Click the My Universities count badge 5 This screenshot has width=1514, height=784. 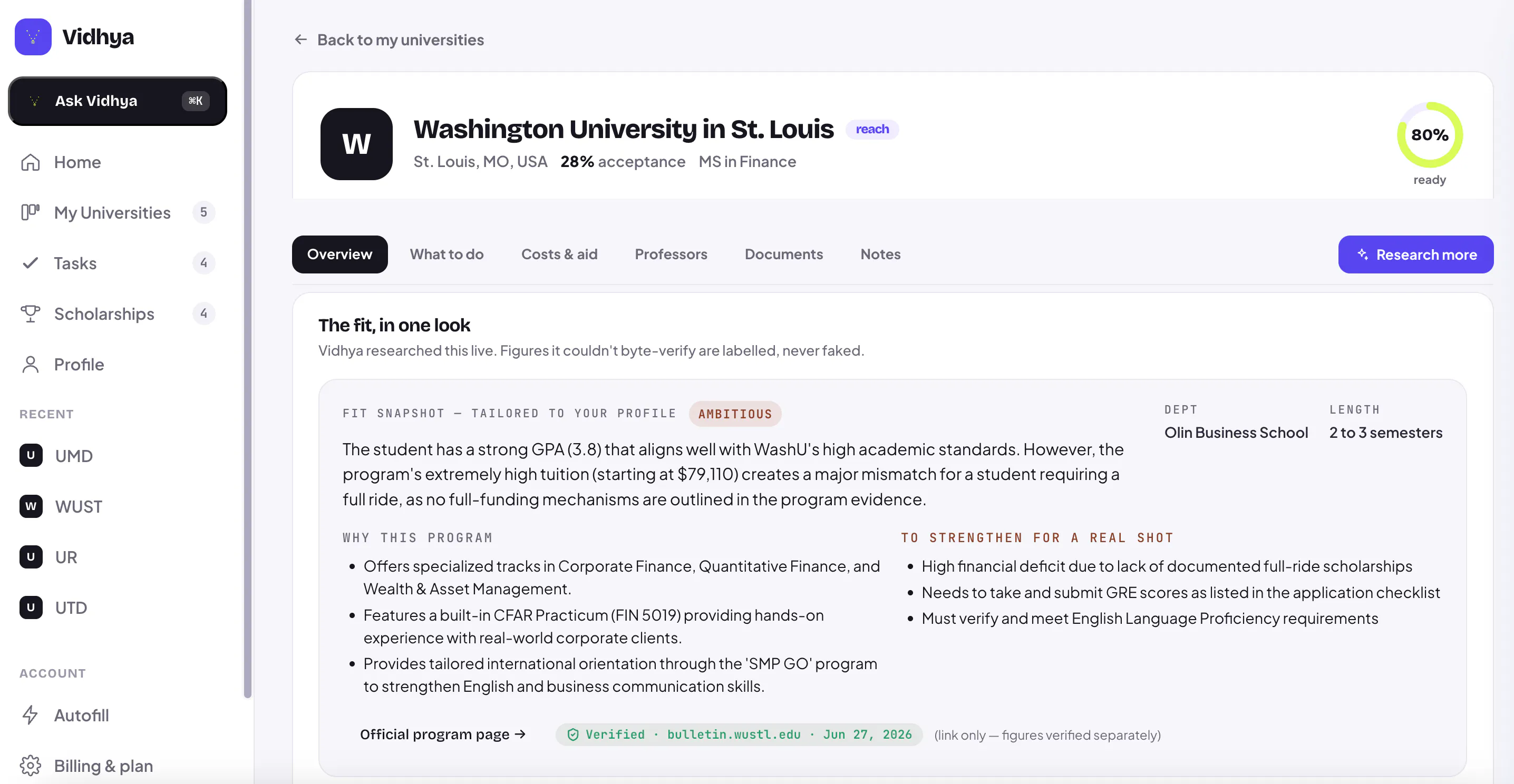(203, 212)
